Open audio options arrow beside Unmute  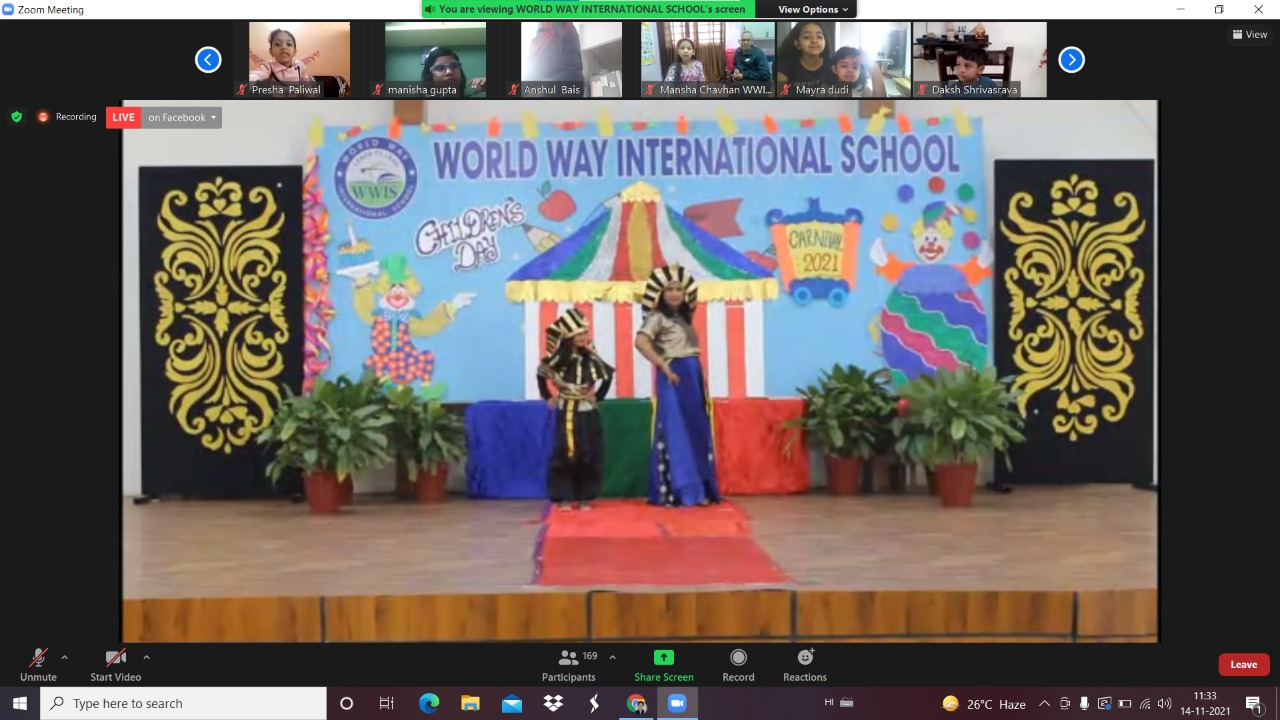pos(65,657)
